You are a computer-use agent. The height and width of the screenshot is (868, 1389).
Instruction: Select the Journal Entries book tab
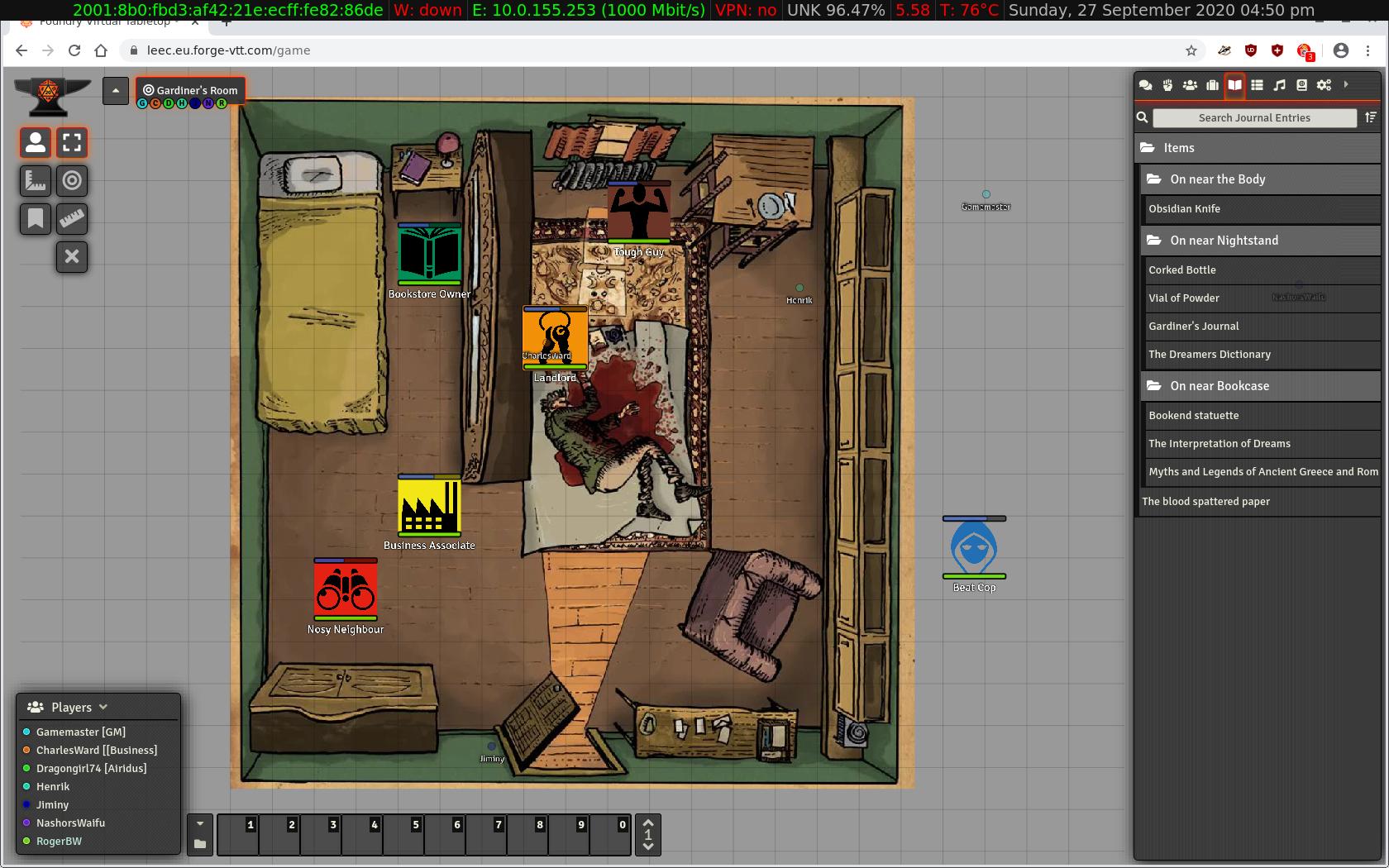1234,85
